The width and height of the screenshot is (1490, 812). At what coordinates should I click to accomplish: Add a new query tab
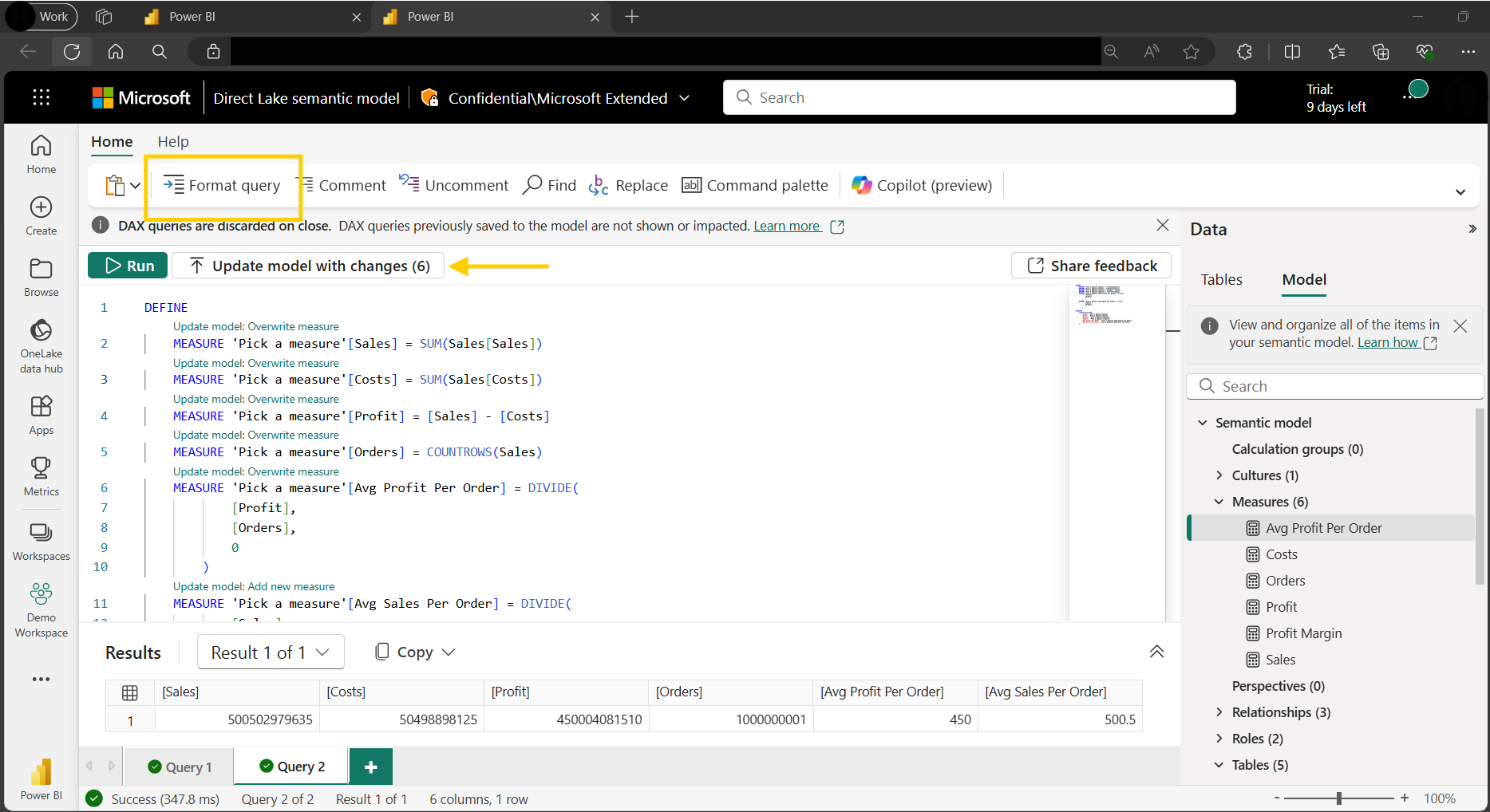371,767
